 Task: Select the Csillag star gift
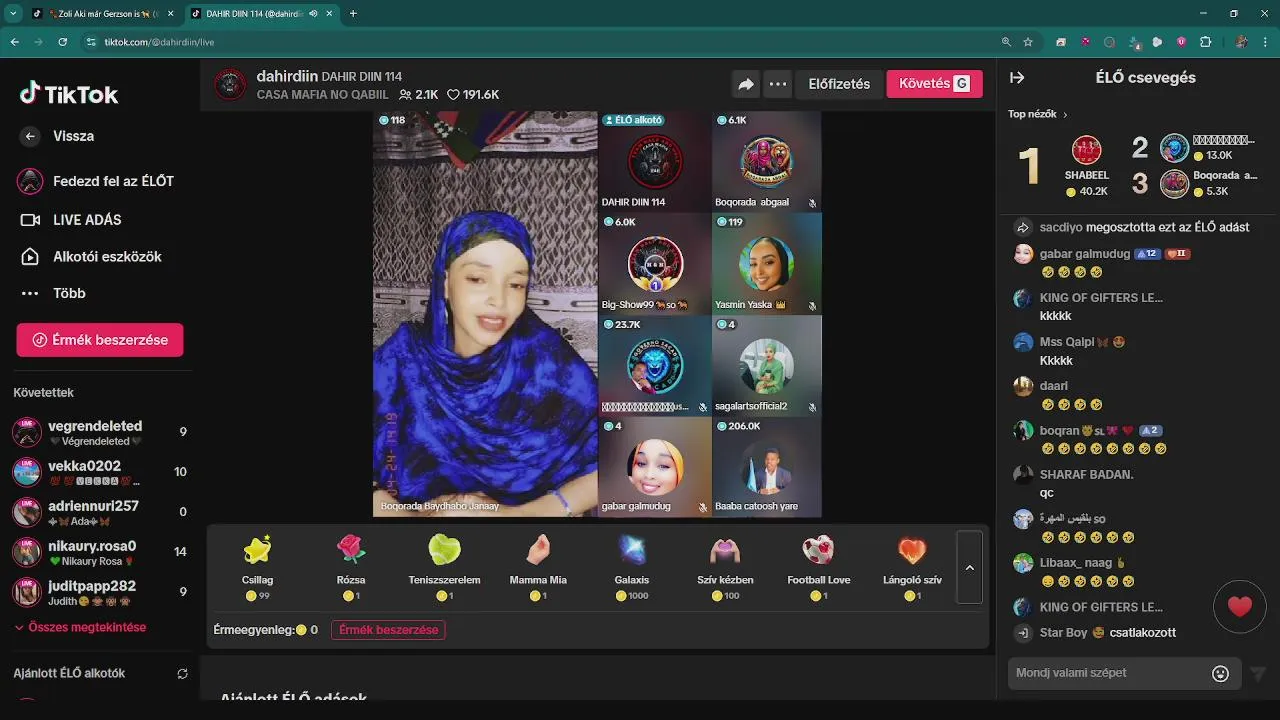tap(258, 567)
